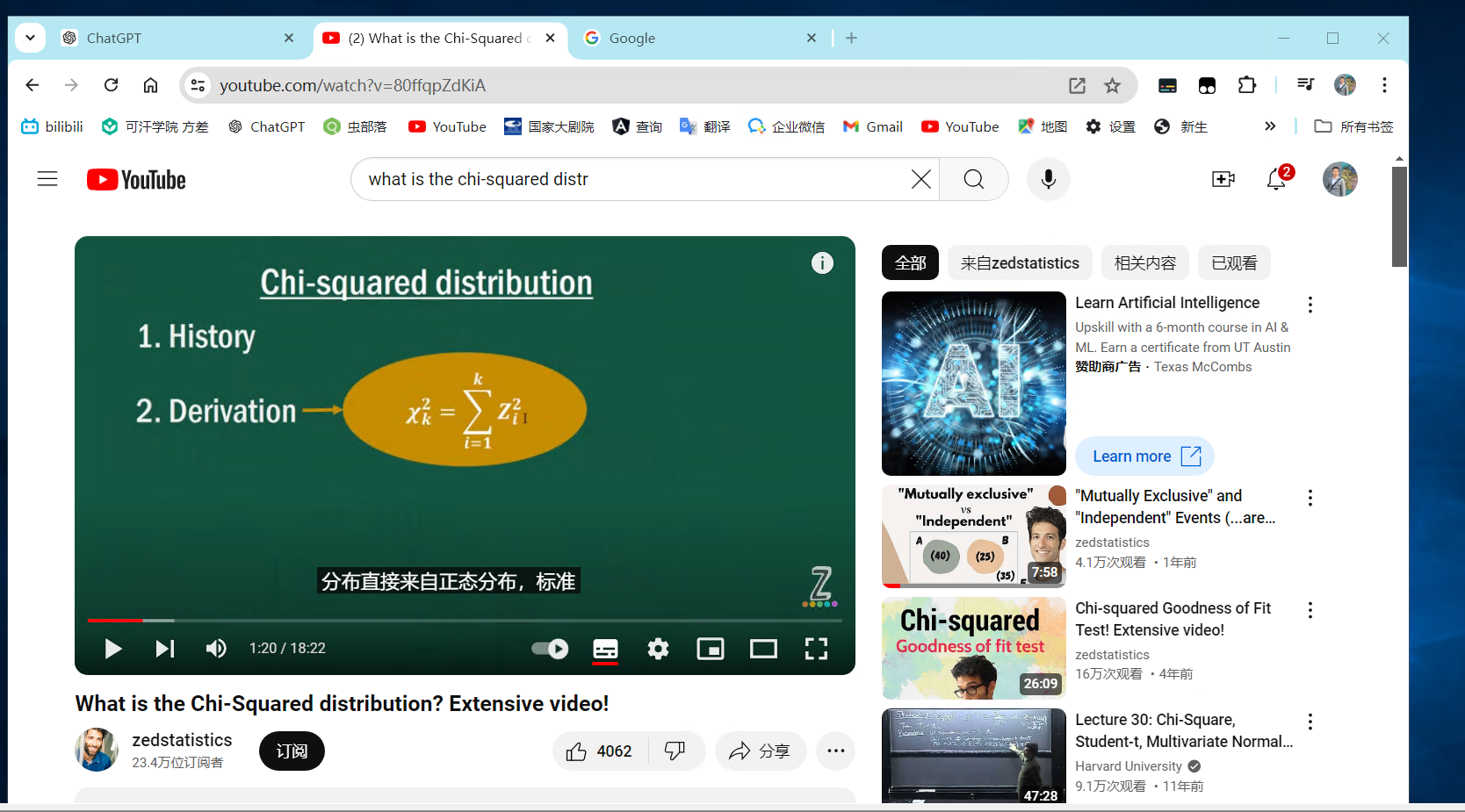
Task: Open options for Chi-squared Goodness of Fit video
Action: pyautogui.click(x=1310, y=610)
